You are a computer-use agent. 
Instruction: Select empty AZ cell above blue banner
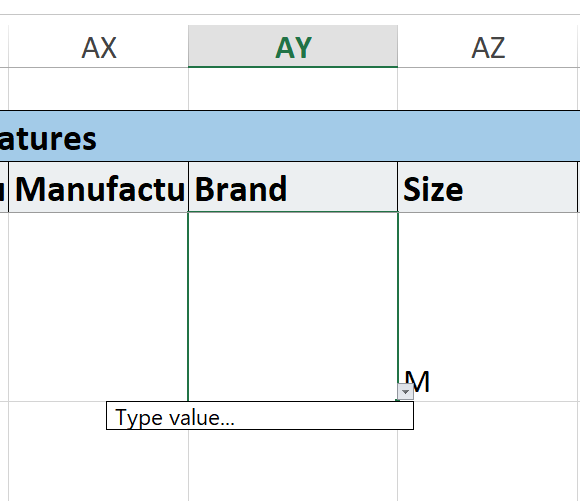click(x=488, y=89)
